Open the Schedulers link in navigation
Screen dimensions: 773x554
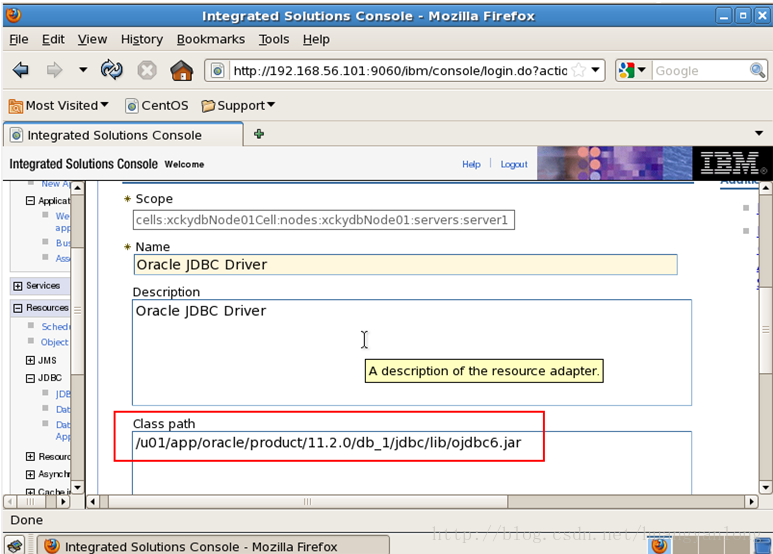55,326
